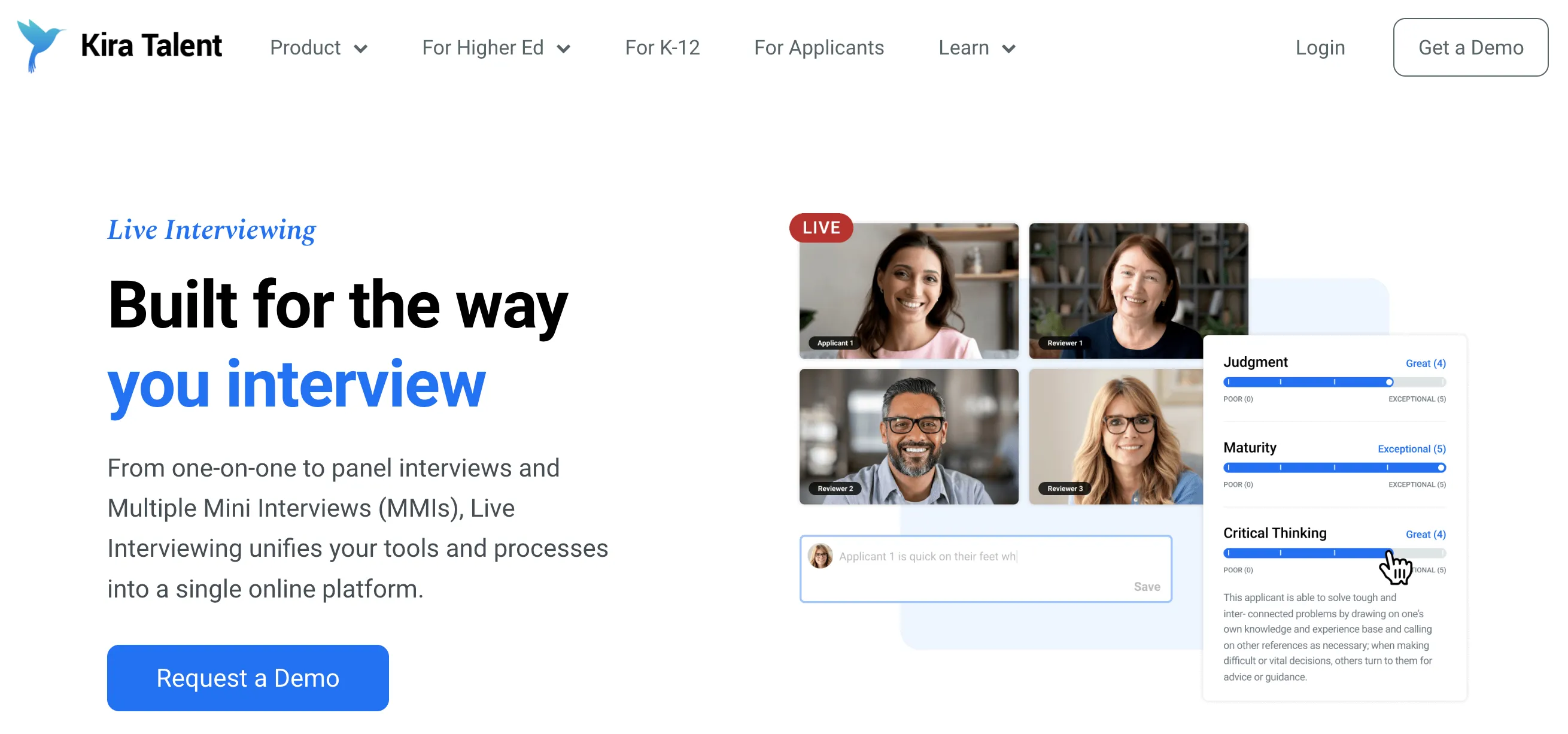Open the For Applicants menu item
The image size is (1568, 734).
[819, 47]
